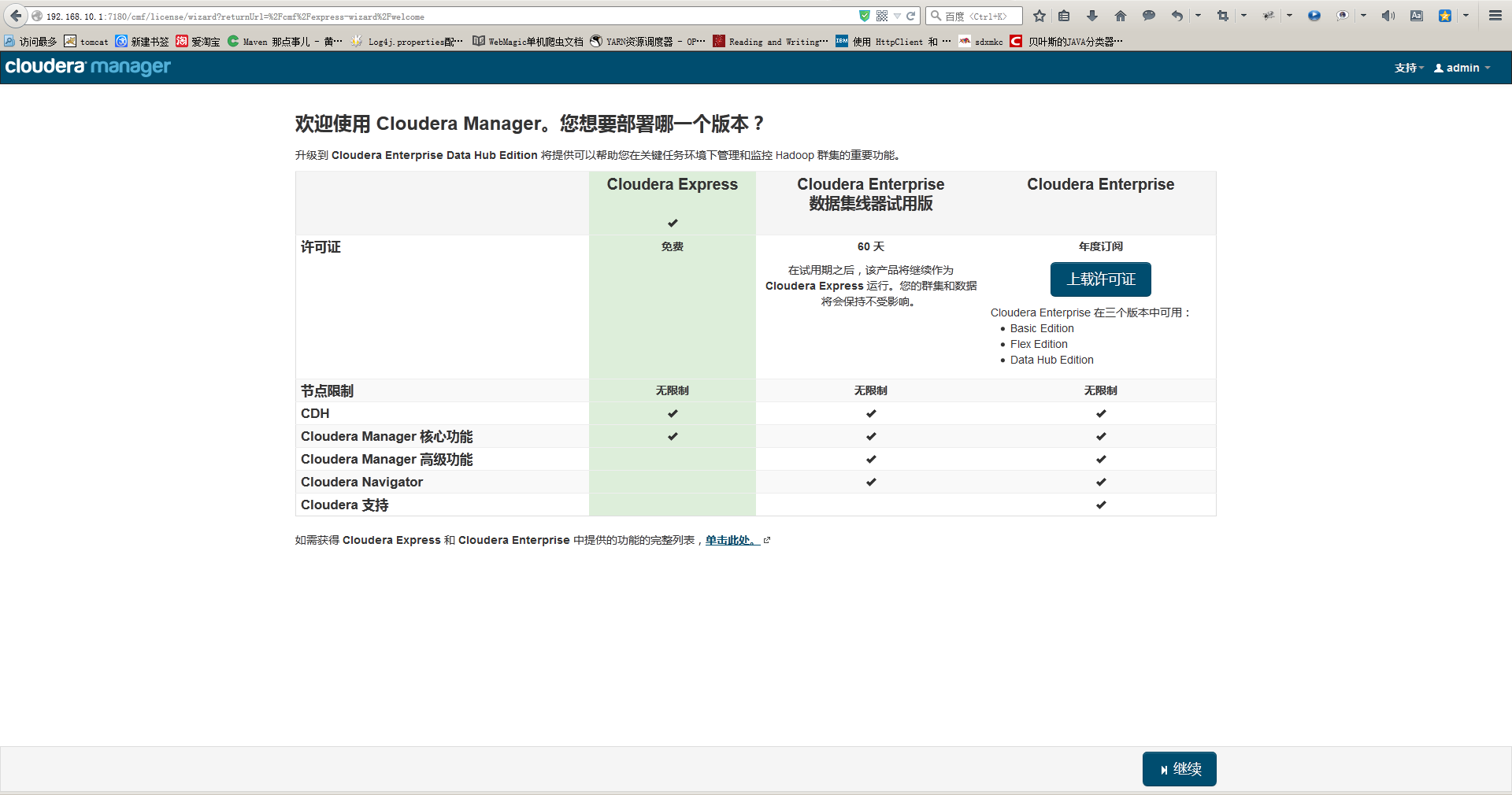1512x795 pixels.
Task: Open the 支持 support dropdown menu
Action: [1409, 68]
